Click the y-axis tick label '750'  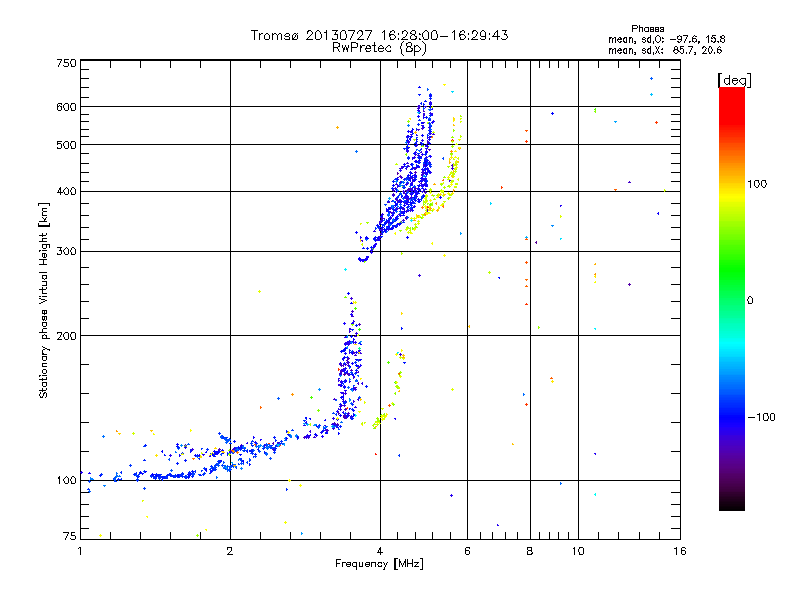66,63
